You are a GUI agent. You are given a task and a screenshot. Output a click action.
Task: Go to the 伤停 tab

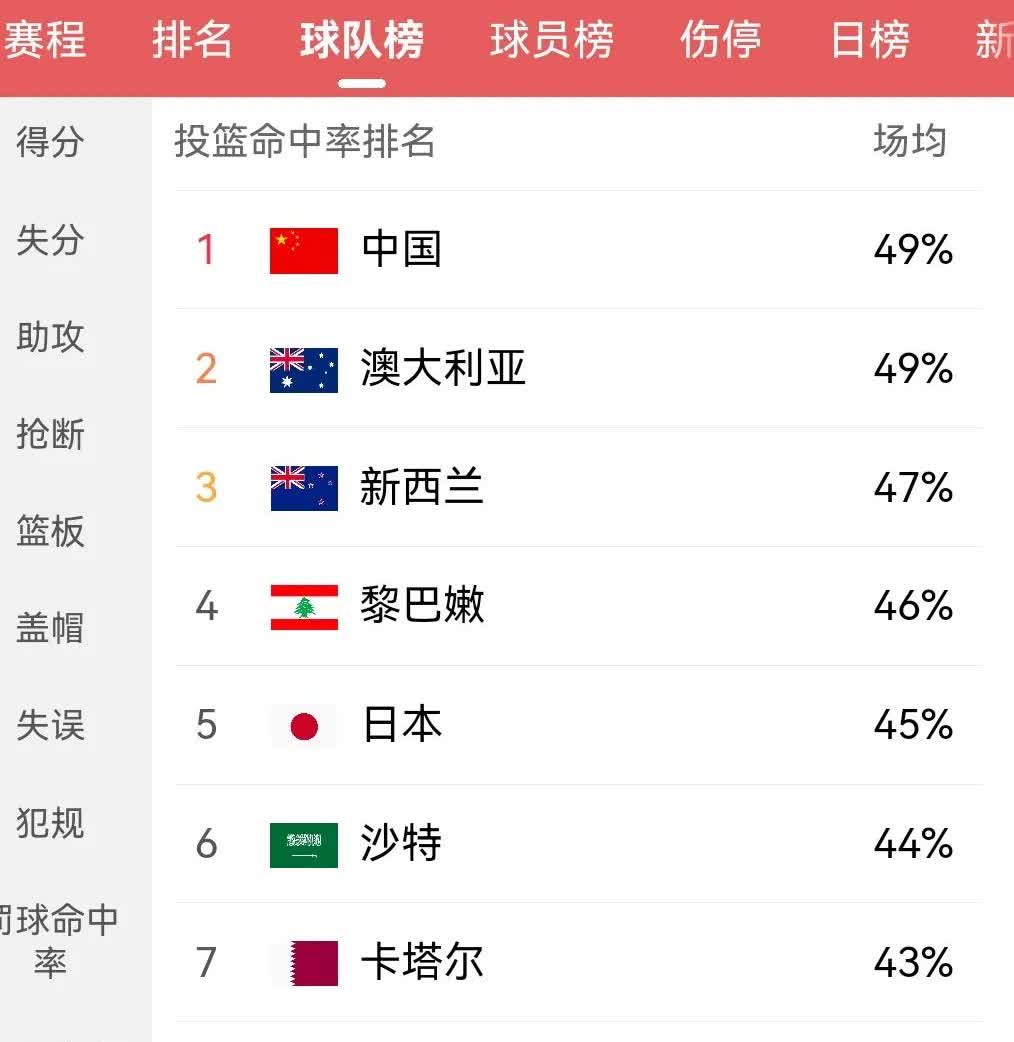720,41
